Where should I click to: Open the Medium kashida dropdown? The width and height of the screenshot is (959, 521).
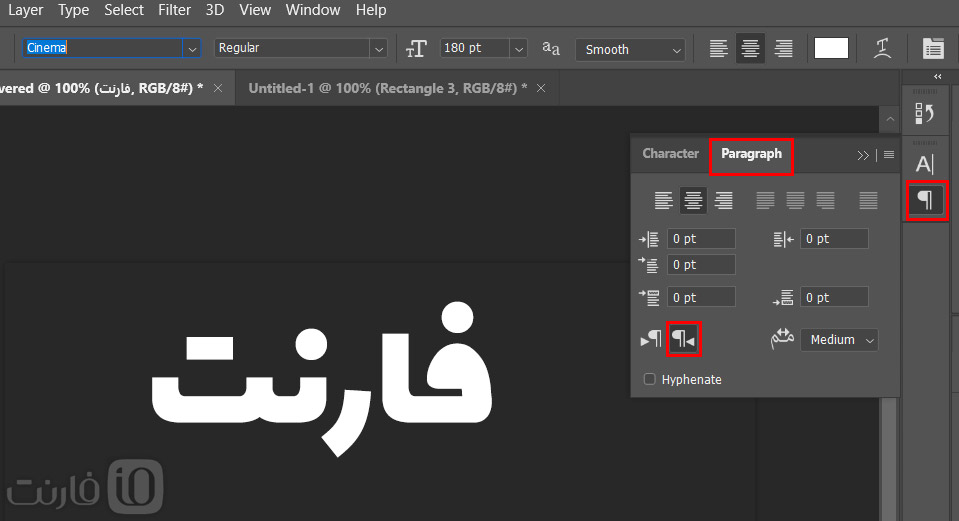point(839,339)
